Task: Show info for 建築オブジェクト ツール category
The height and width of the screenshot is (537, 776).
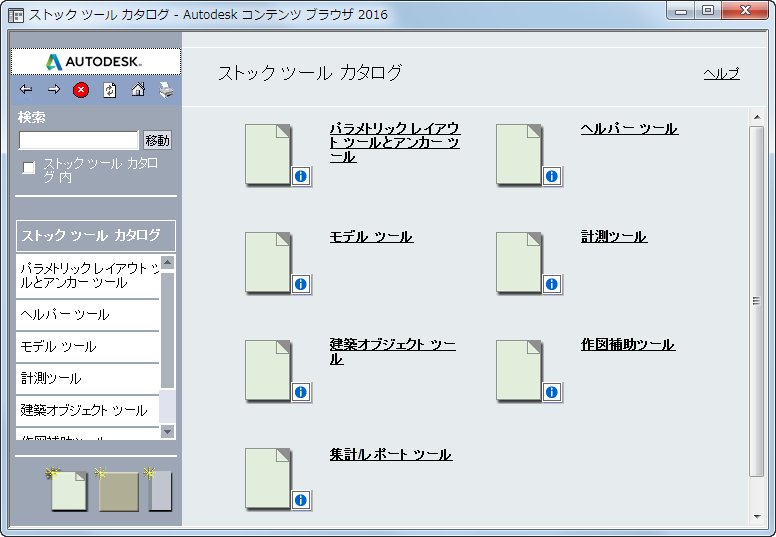Action: (301, 392)
